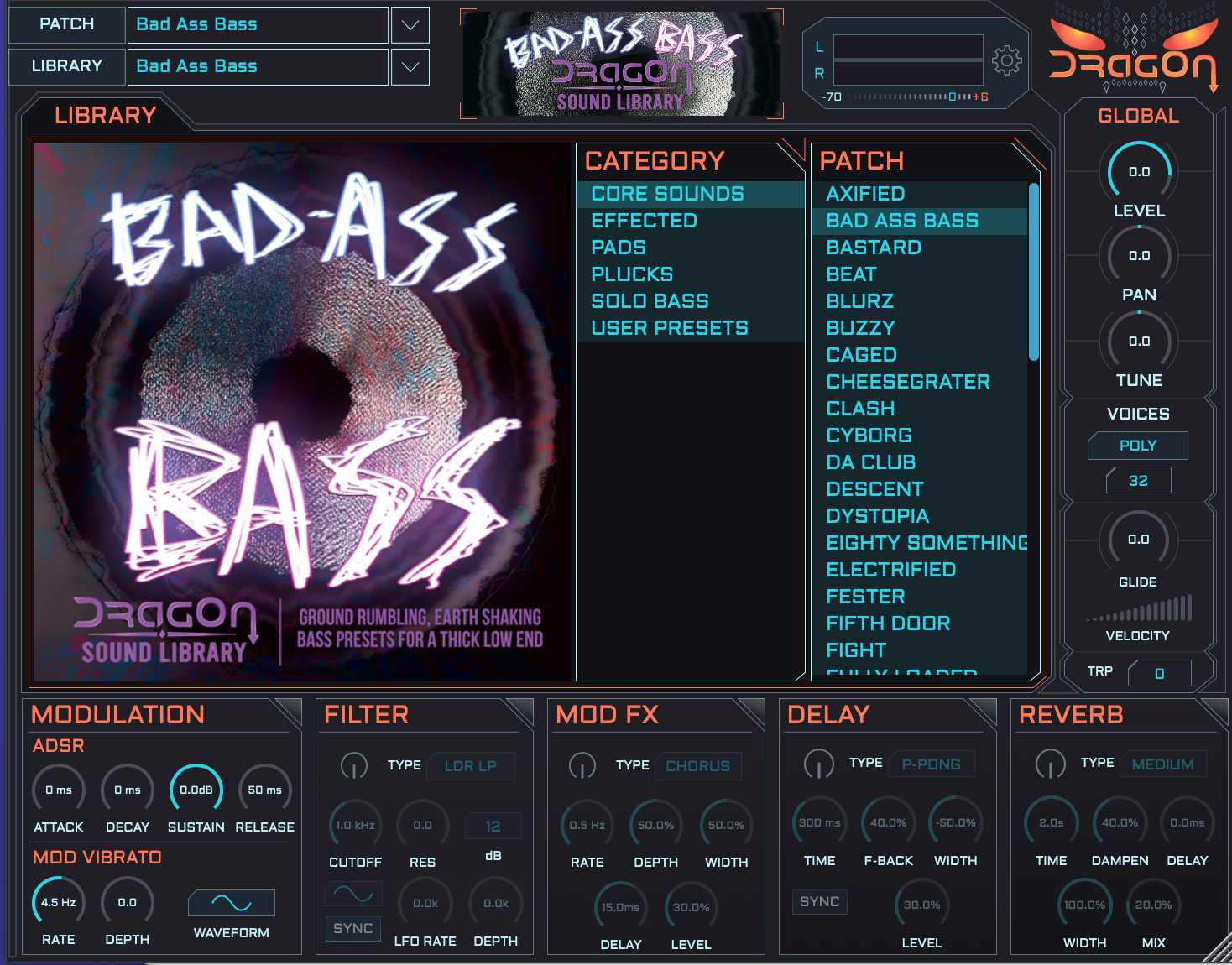Open the LIBRARY dropdown arrow
The height and width of the screenshot is (965, 1232).
coord(410,67)
